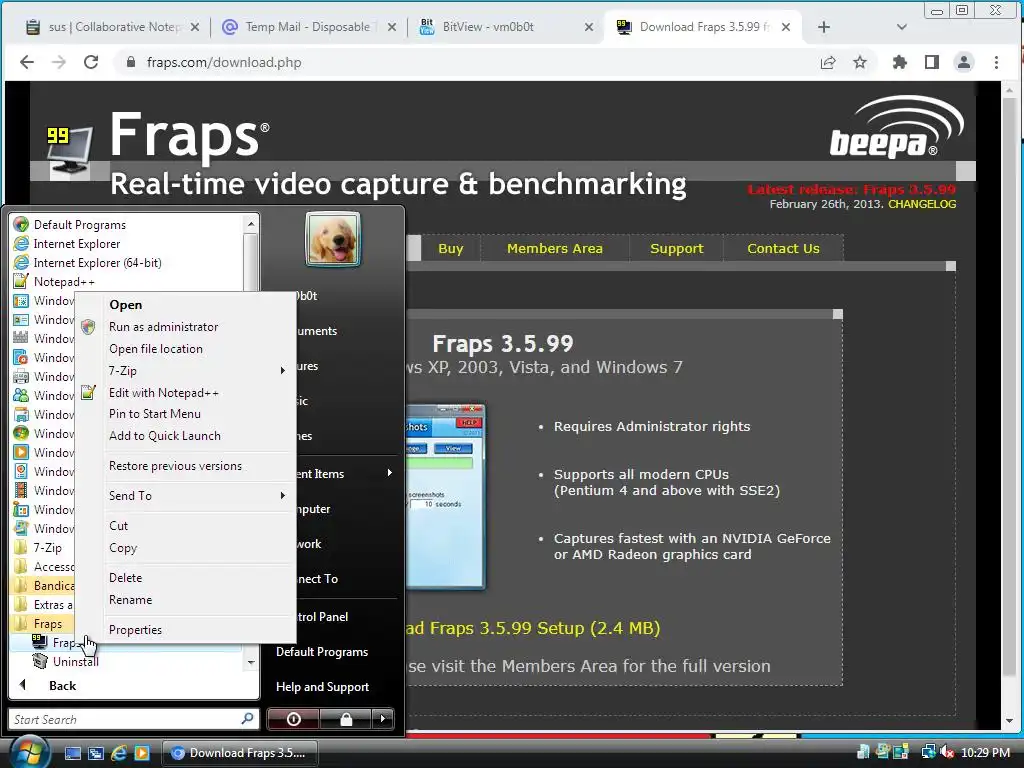Open the Contact Us navigation link
The image size is (1024, 768).
coord(783,248)
